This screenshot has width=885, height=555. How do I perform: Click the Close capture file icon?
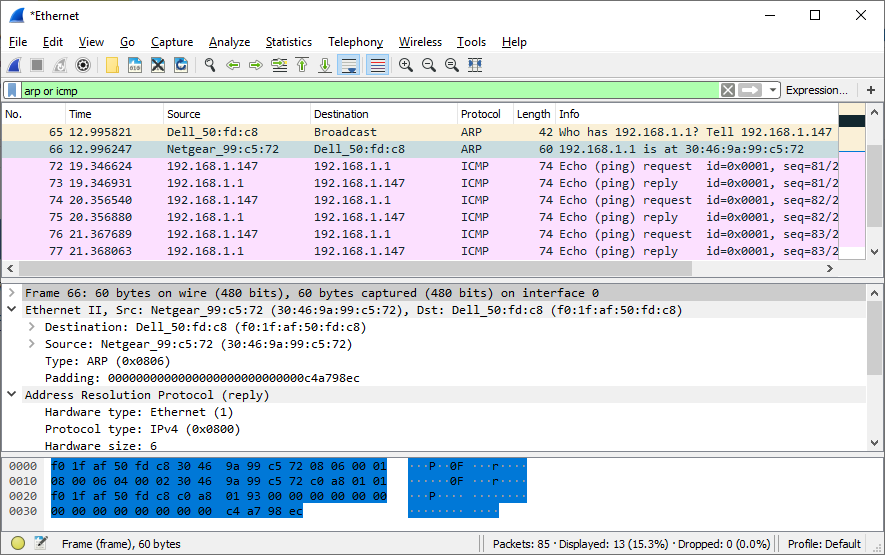158,65
